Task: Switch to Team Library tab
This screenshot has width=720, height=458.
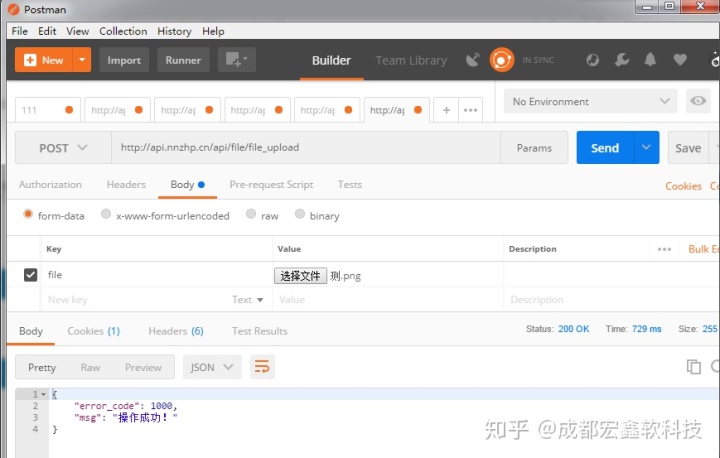Action: [x=411, y=60]
